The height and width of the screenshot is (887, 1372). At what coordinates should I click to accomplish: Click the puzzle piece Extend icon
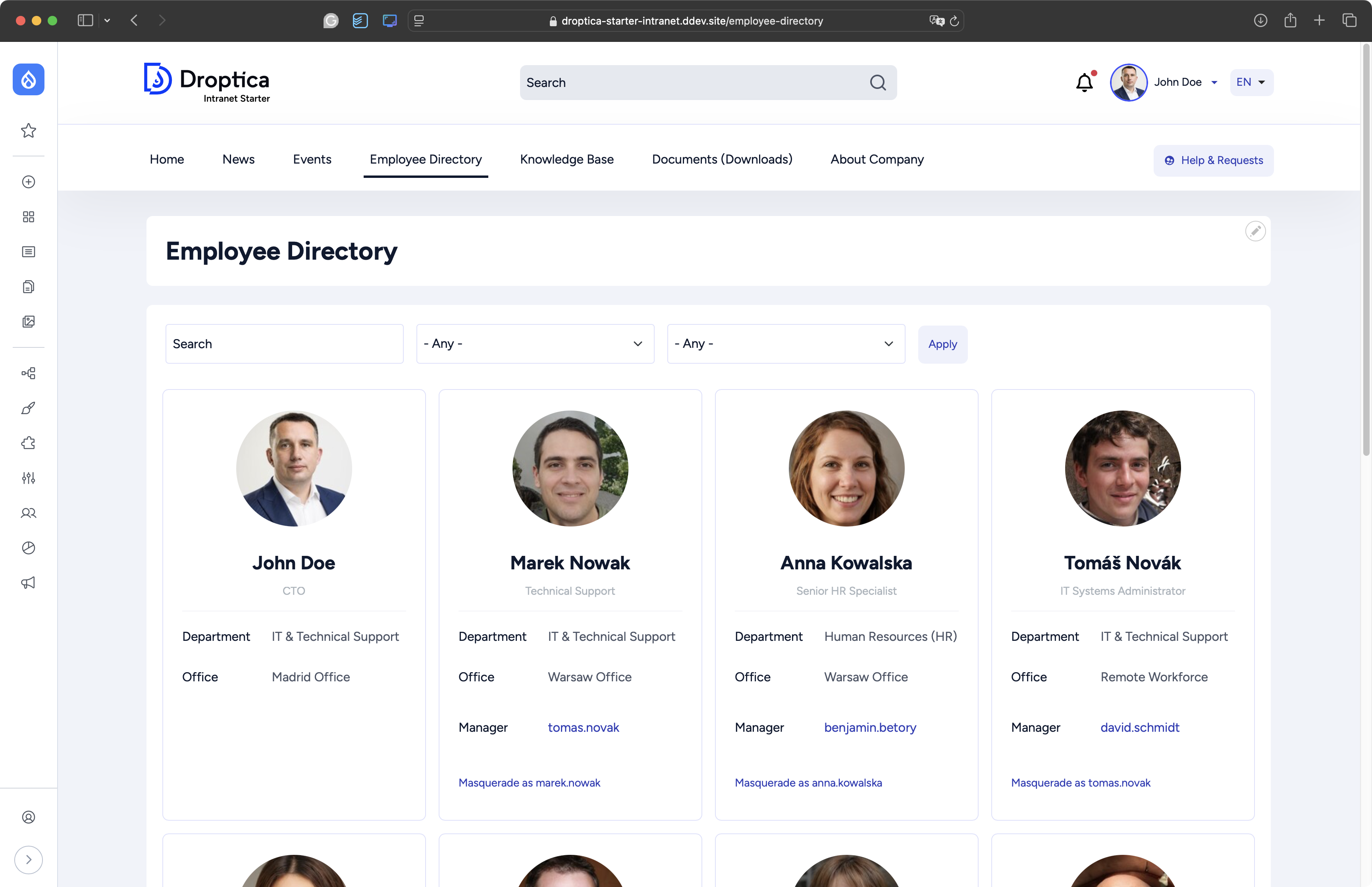pos(28,443)
